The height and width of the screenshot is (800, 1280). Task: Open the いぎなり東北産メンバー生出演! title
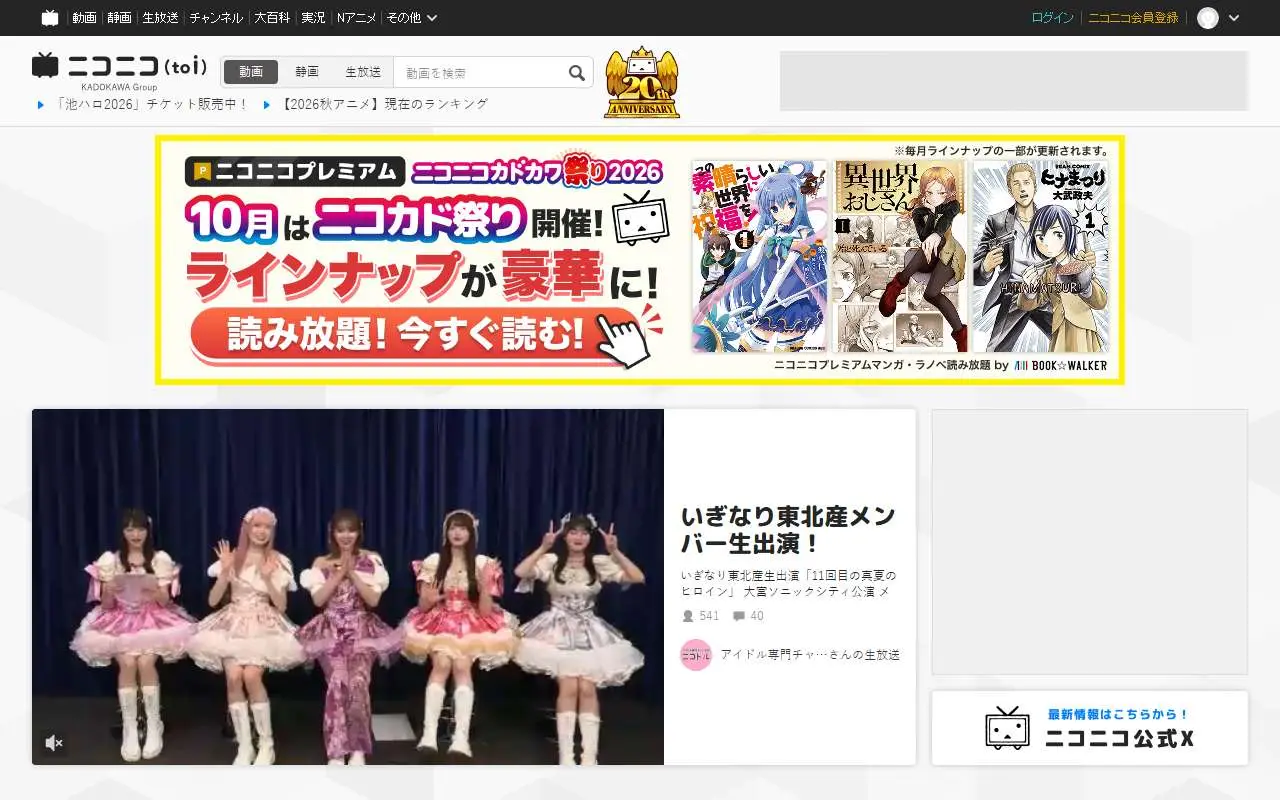coord(788,530)
